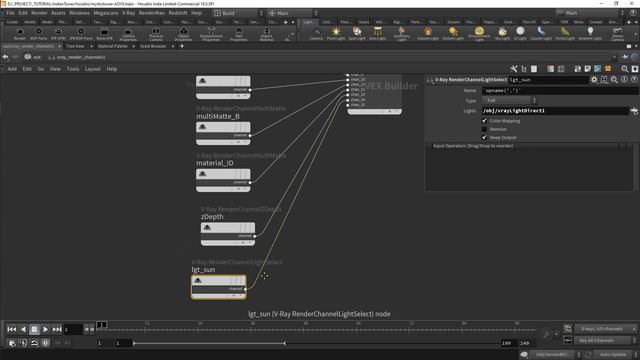Jump to first frame button
The image size is (640, 360).
[x=11, y=329]
